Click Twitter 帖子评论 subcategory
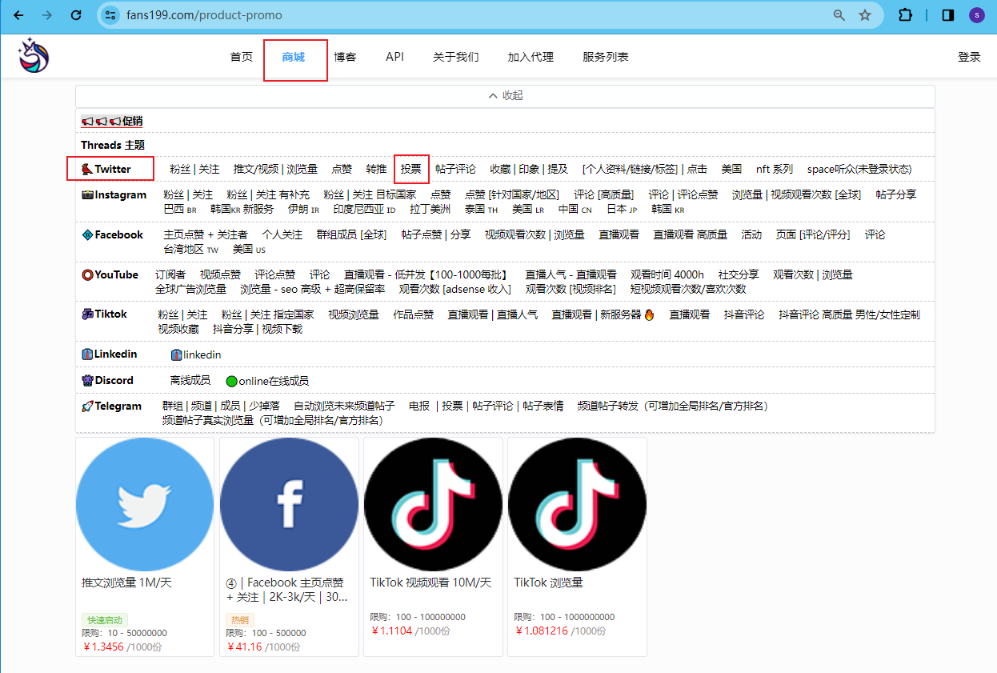This screenshot has height=673, width=997. pos(455,169)
